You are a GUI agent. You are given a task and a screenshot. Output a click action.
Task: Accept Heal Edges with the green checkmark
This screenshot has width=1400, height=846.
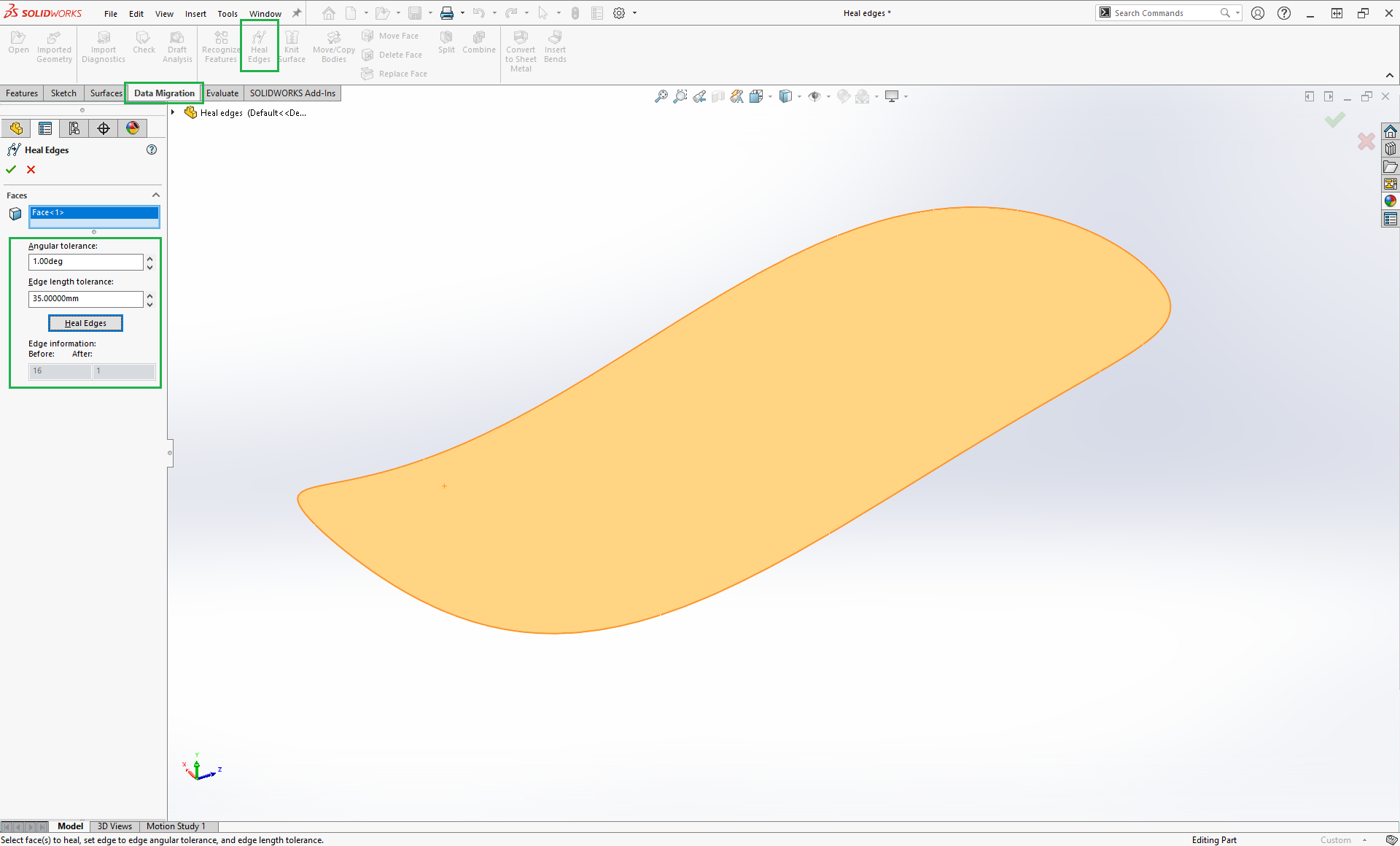[11, 169]
